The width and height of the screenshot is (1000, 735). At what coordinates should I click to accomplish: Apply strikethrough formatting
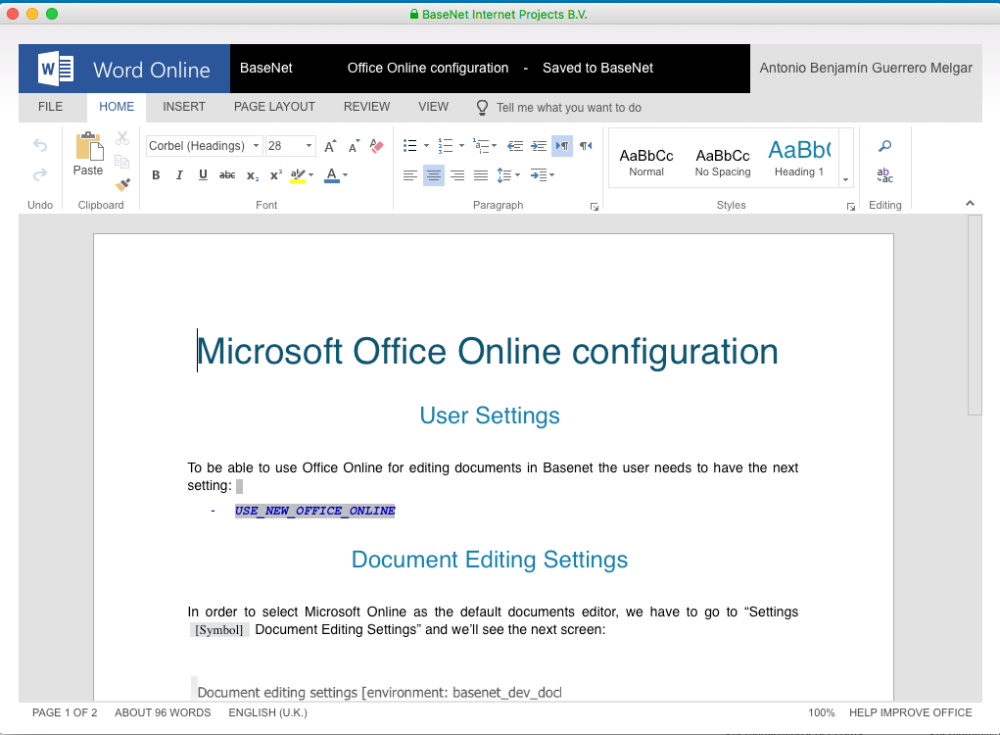[227, 175]
